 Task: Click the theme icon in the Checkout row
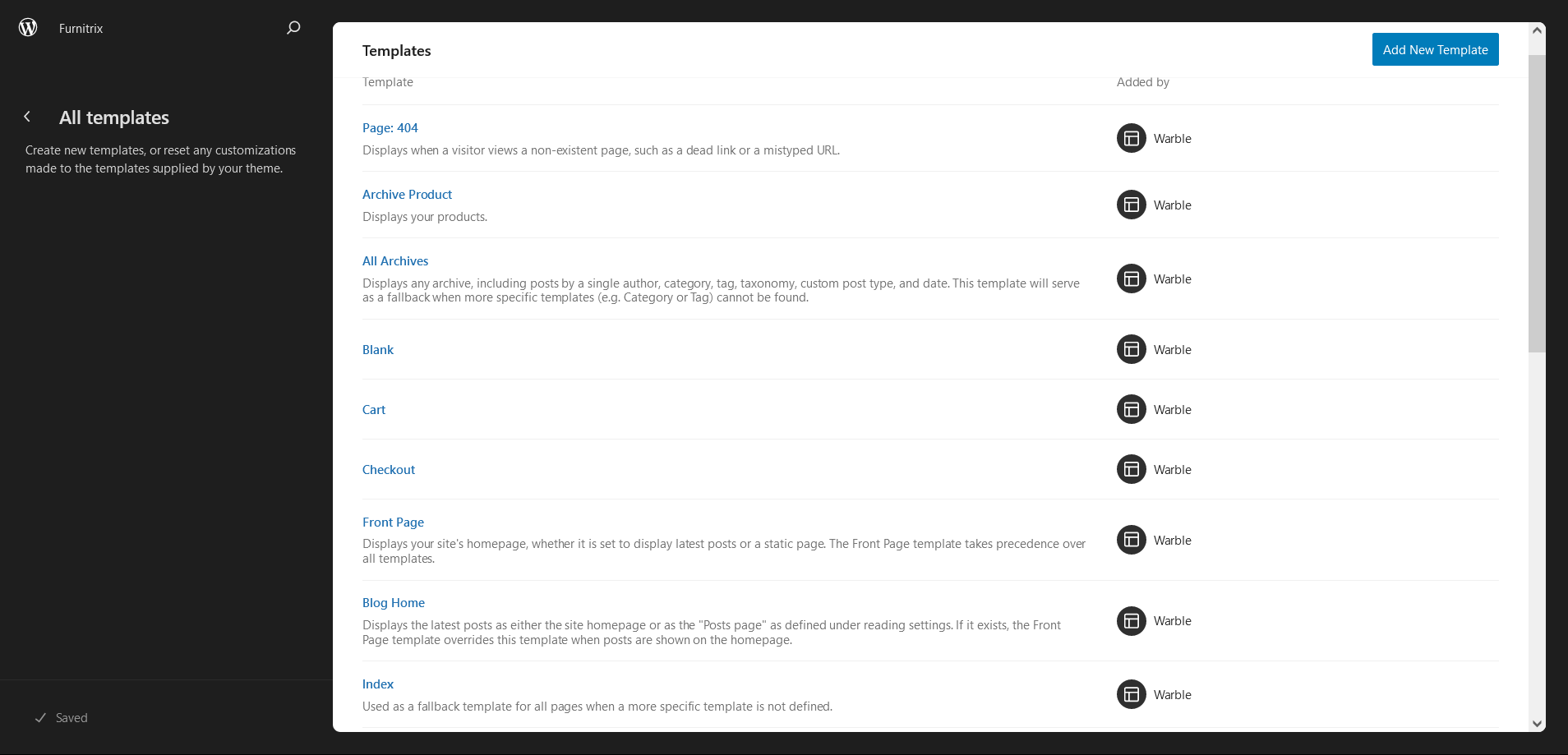1131,469
